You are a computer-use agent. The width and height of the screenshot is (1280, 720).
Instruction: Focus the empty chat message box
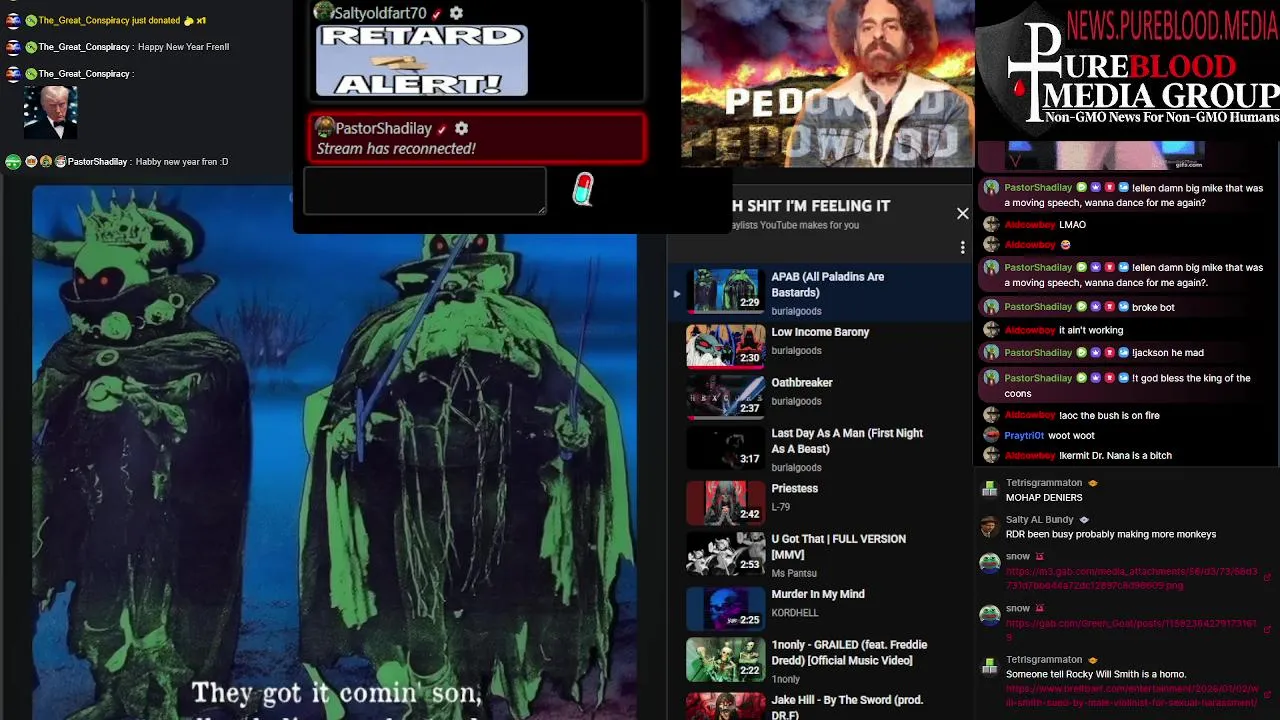425,190
